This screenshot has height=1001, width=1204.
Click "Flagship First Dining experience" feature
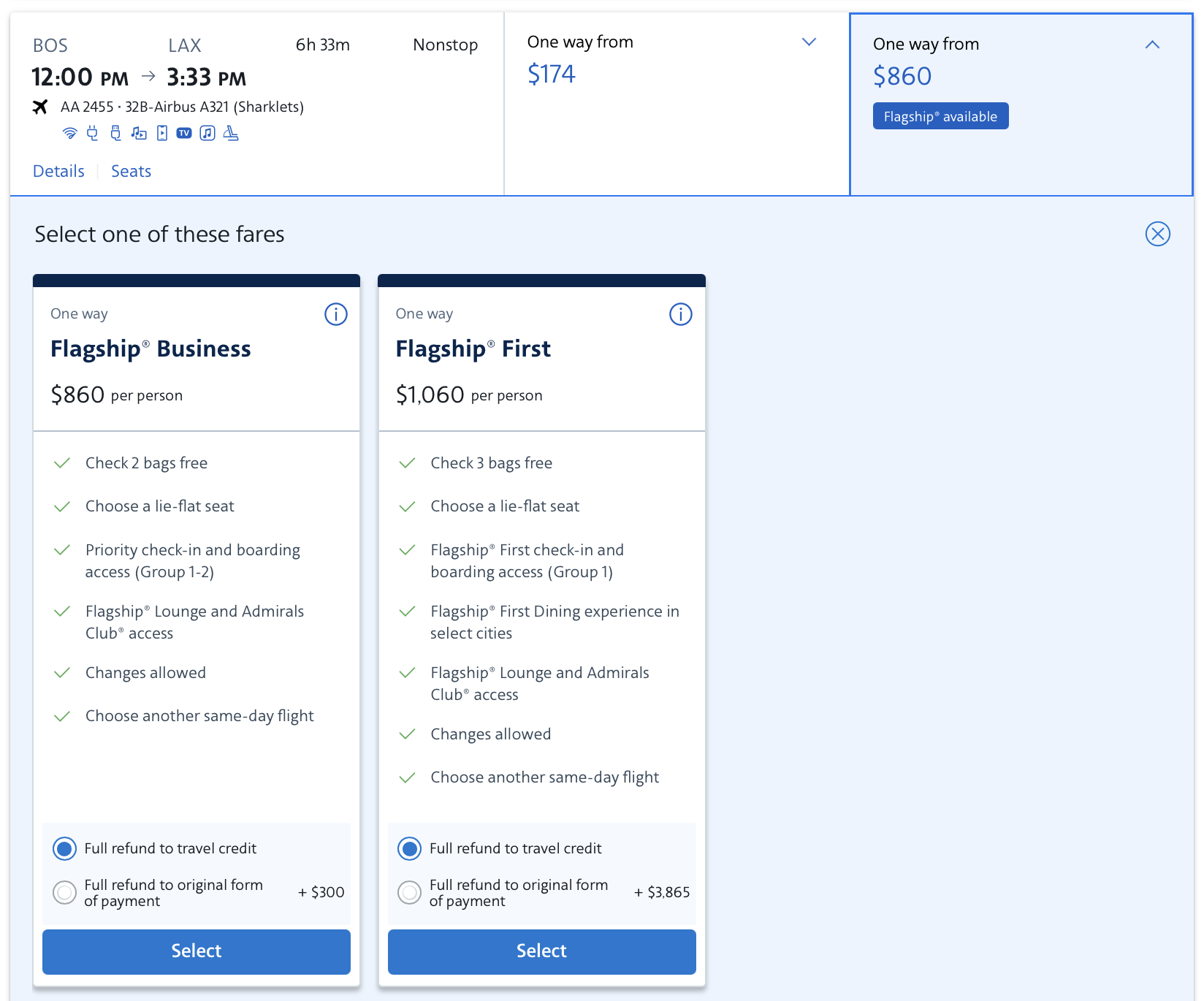pos(555,622)
